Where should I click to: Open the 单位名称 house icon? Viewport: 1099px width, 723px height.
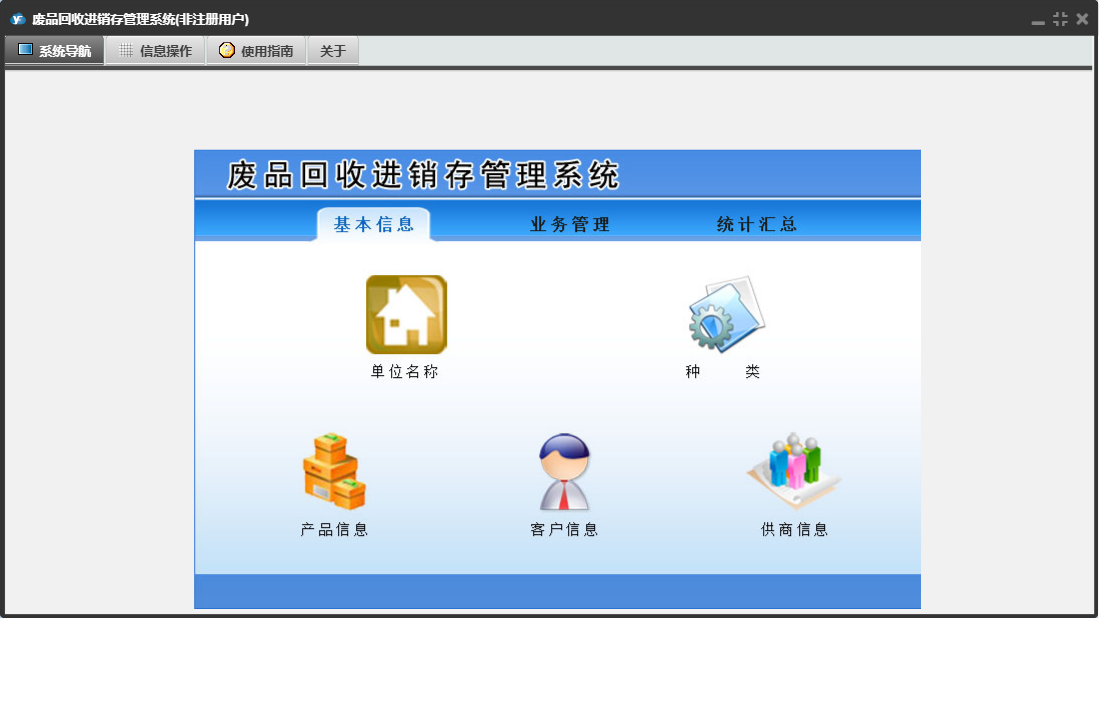(407, 315)
